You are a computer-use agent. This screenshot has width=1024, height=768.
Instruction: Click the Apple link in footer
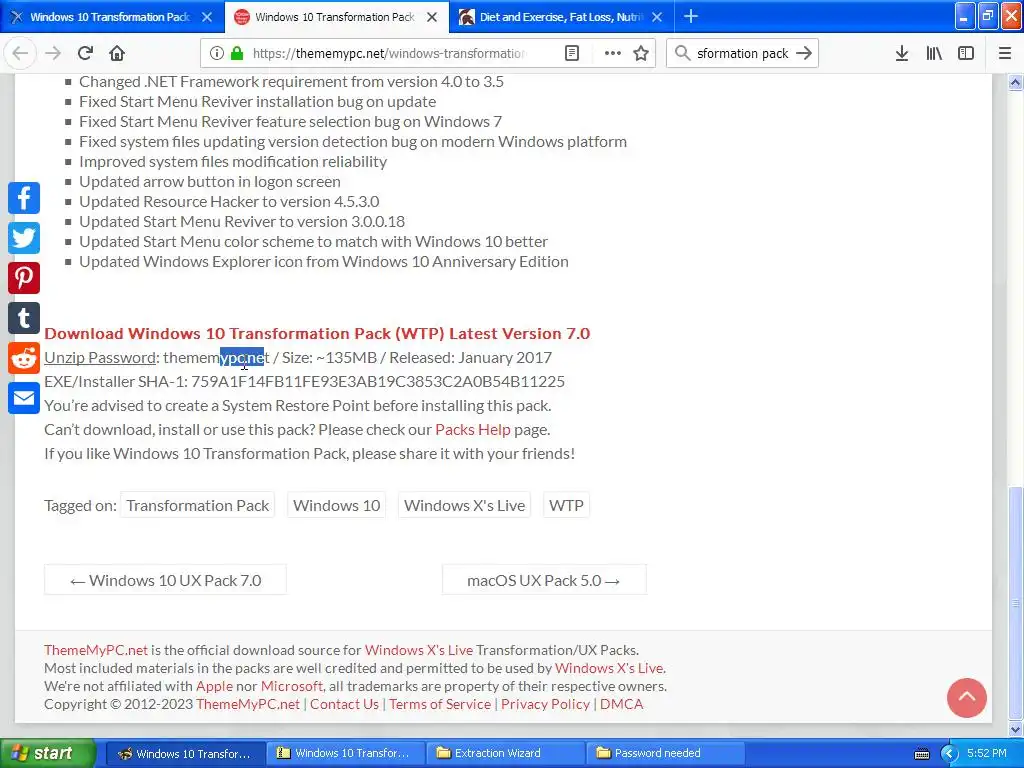click(214, 686)
